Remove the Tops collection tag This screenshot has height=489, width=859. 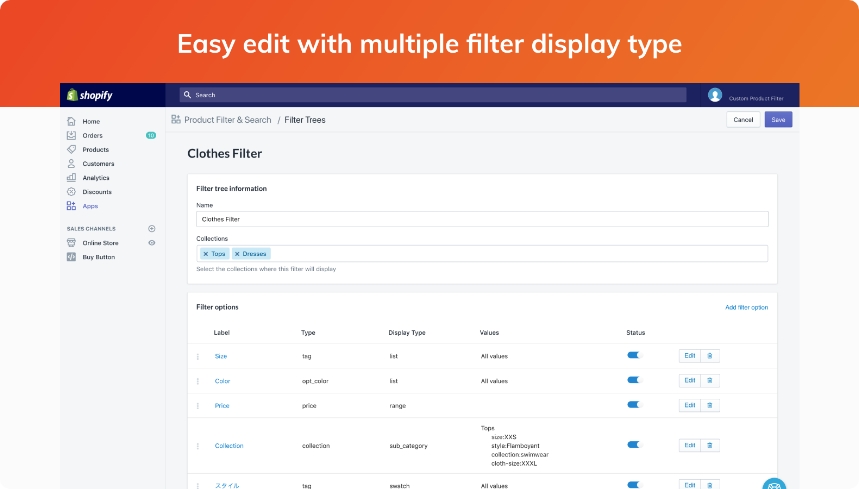click(x=206, y=254)
